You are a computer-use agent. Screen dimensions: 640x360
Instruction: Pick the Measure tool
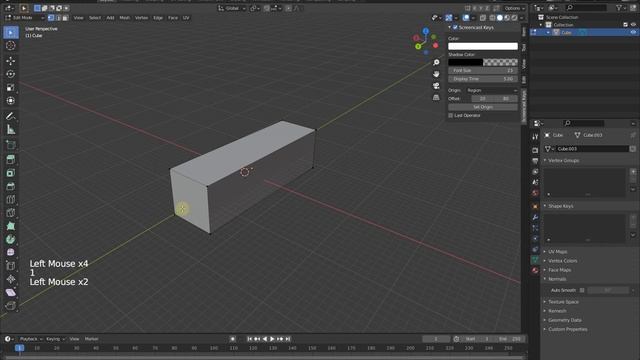(11, 130)
